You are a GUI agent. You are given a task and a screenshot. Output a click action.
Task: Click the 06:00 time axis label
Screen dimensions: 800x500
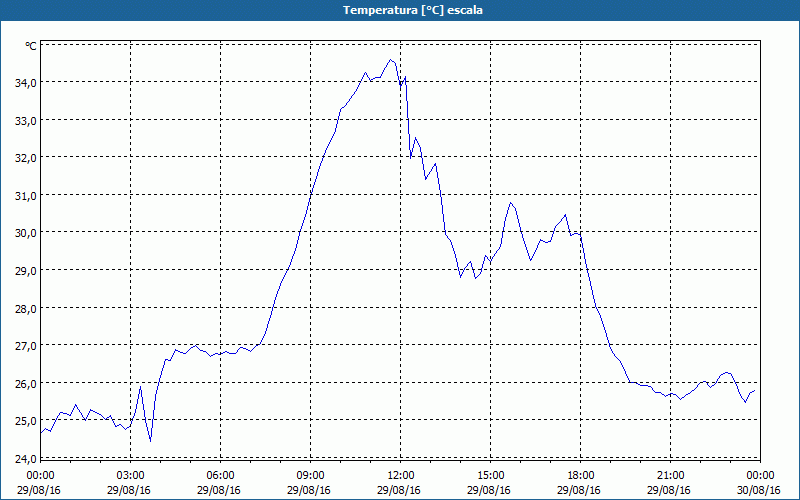220,476
